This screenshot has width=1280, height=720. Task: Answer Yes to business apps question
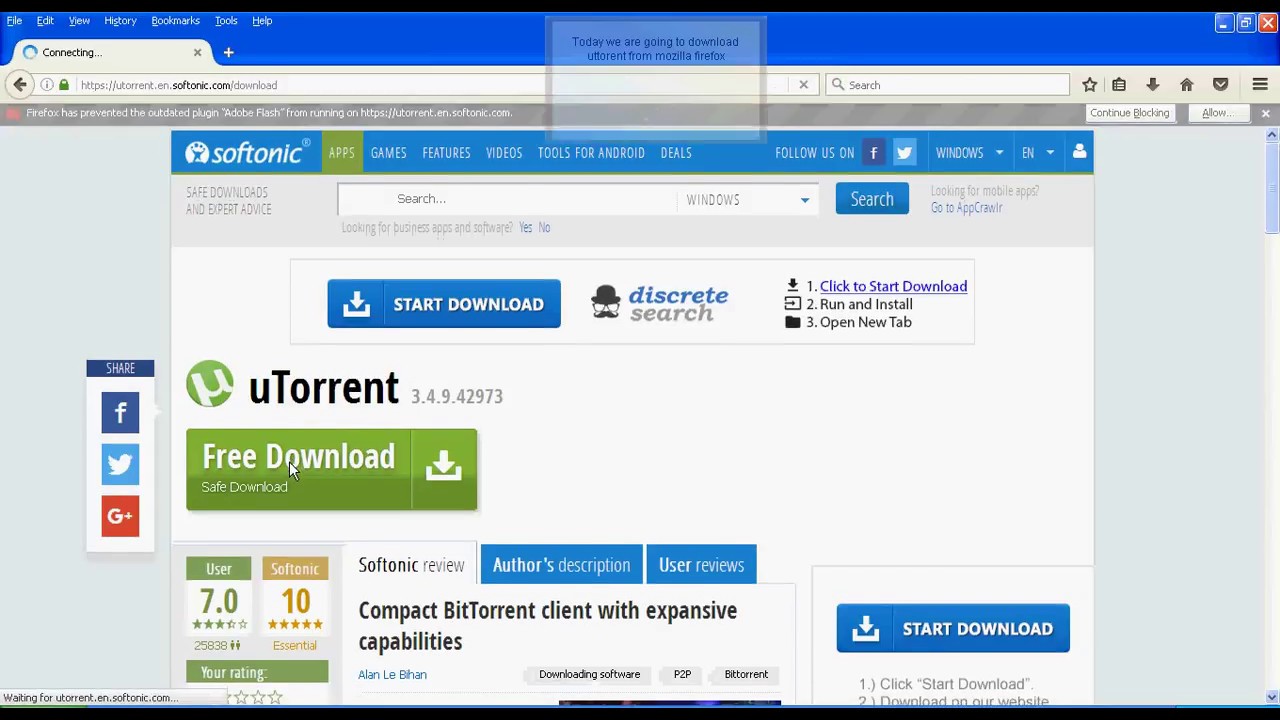(525, 228)
